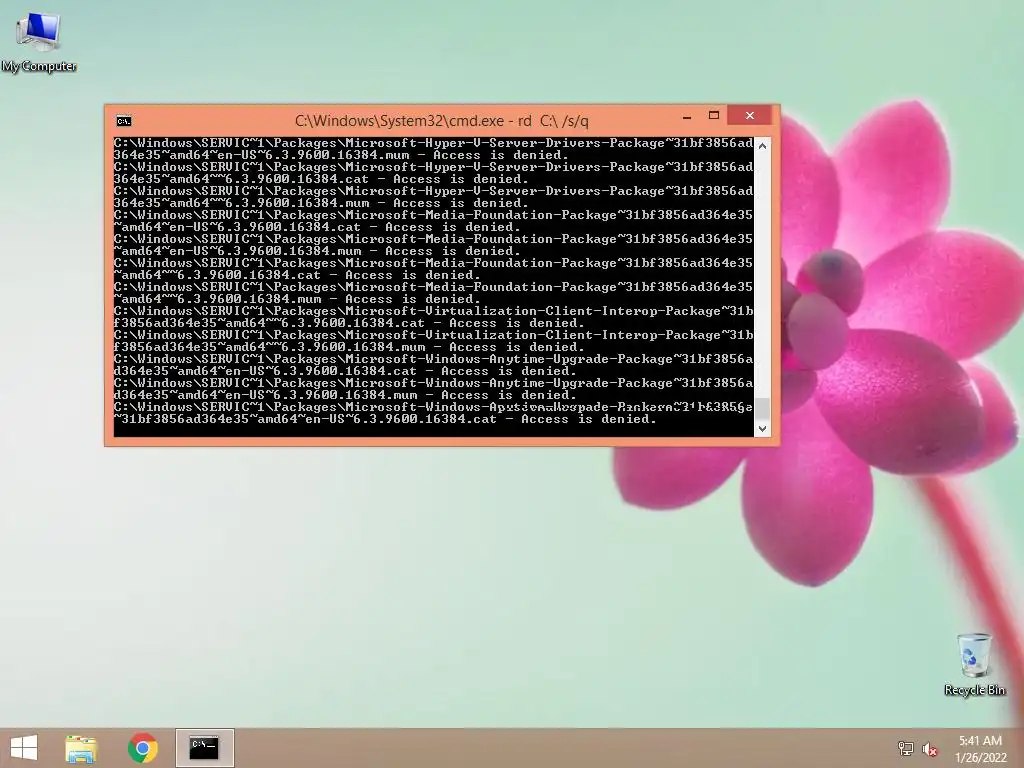Click the muted volume tray icon
This screenshot has height=768, width=1024.
[x=930, y=748]
